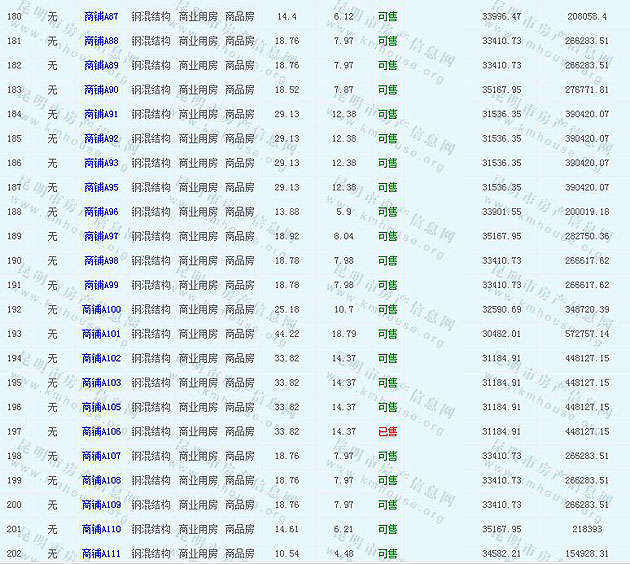Image resolution: width=630 pixels, height=564 pixels.
Task: Click on 商铺A95 link
Action: point(101,187)
